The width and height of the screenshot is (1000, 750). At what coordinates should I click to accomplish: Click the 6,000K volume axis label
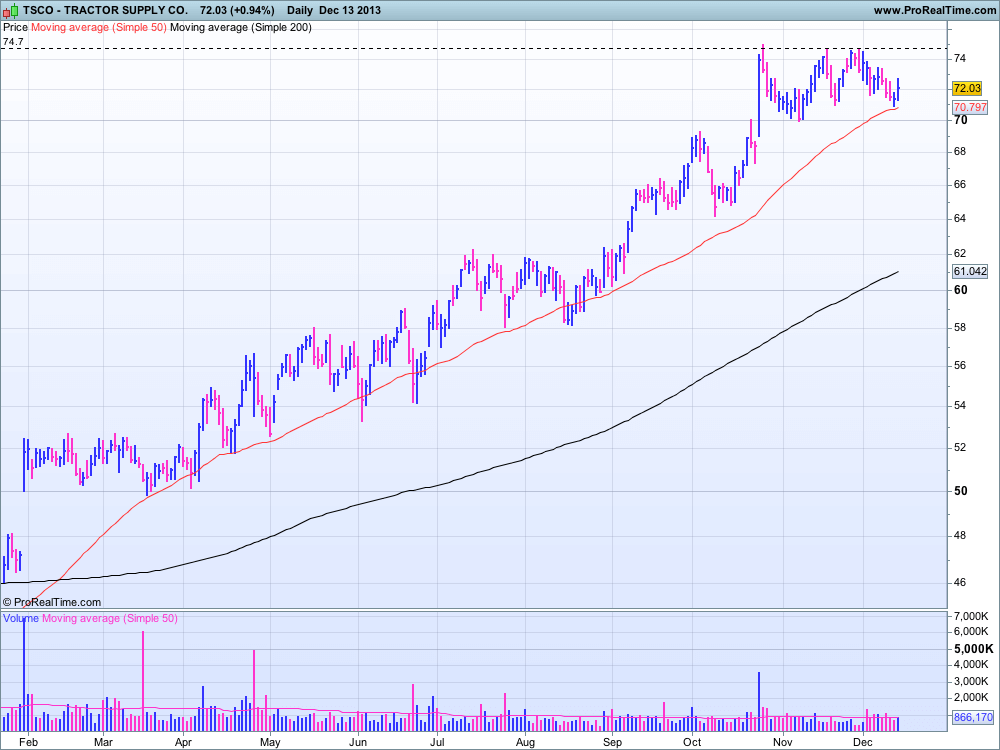pyautogui.click(x=971, y=631)
